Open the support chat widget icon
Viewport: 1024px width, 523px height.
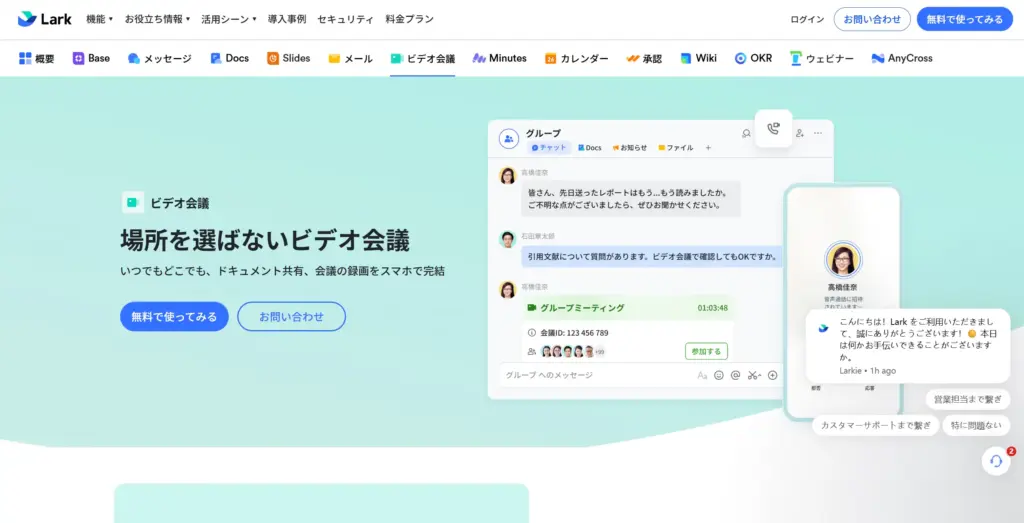[996, 460]
